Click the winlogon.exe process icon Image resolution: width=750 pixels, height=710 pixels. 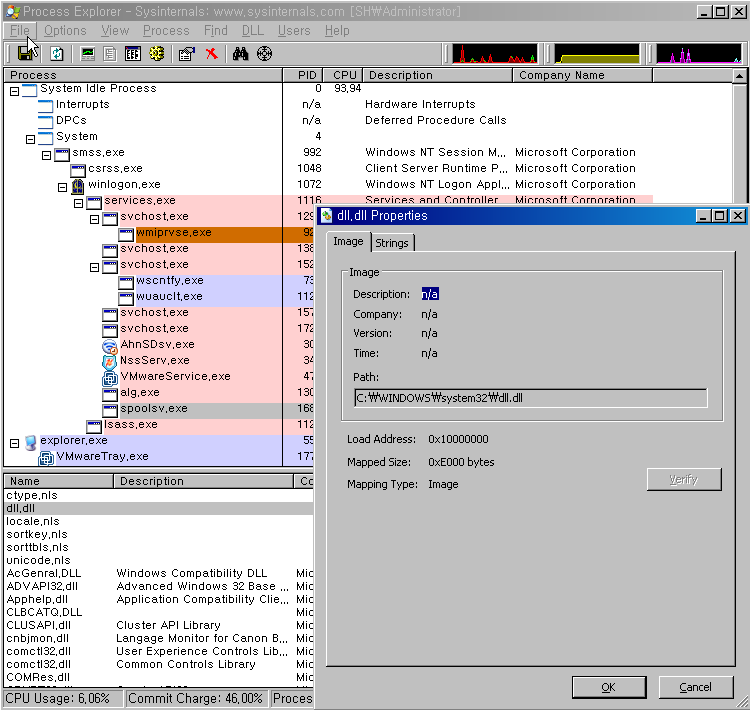tap(77, 187)
